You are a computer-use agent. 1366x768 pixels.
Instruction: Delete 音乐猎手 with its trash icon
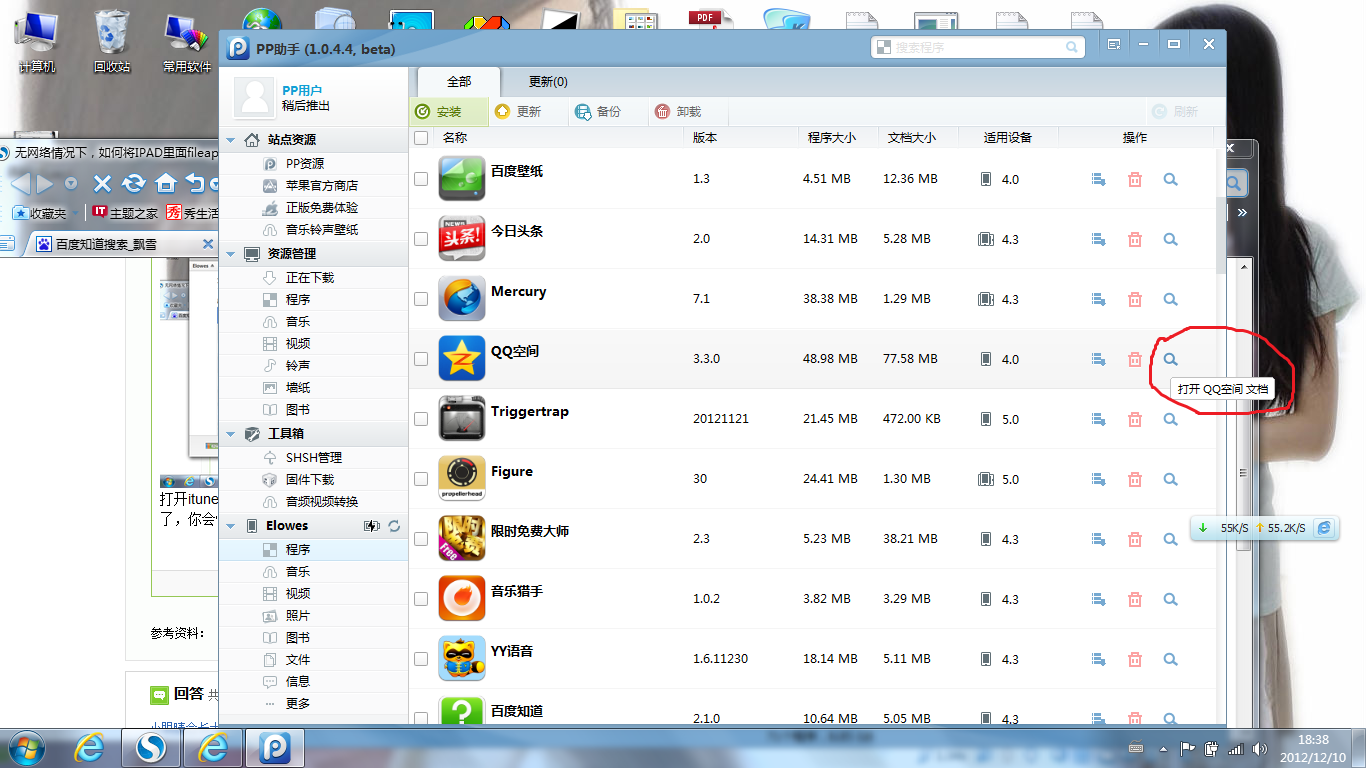(1135, 599)
